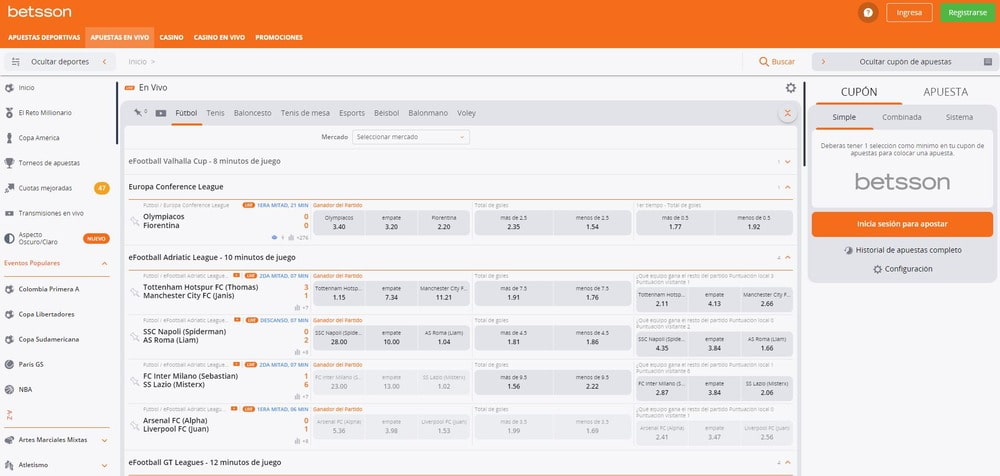This screenshot has width=1000, height=476.
Task: Collapse the floating sports bar with the round button
Action: coord(788,114)
